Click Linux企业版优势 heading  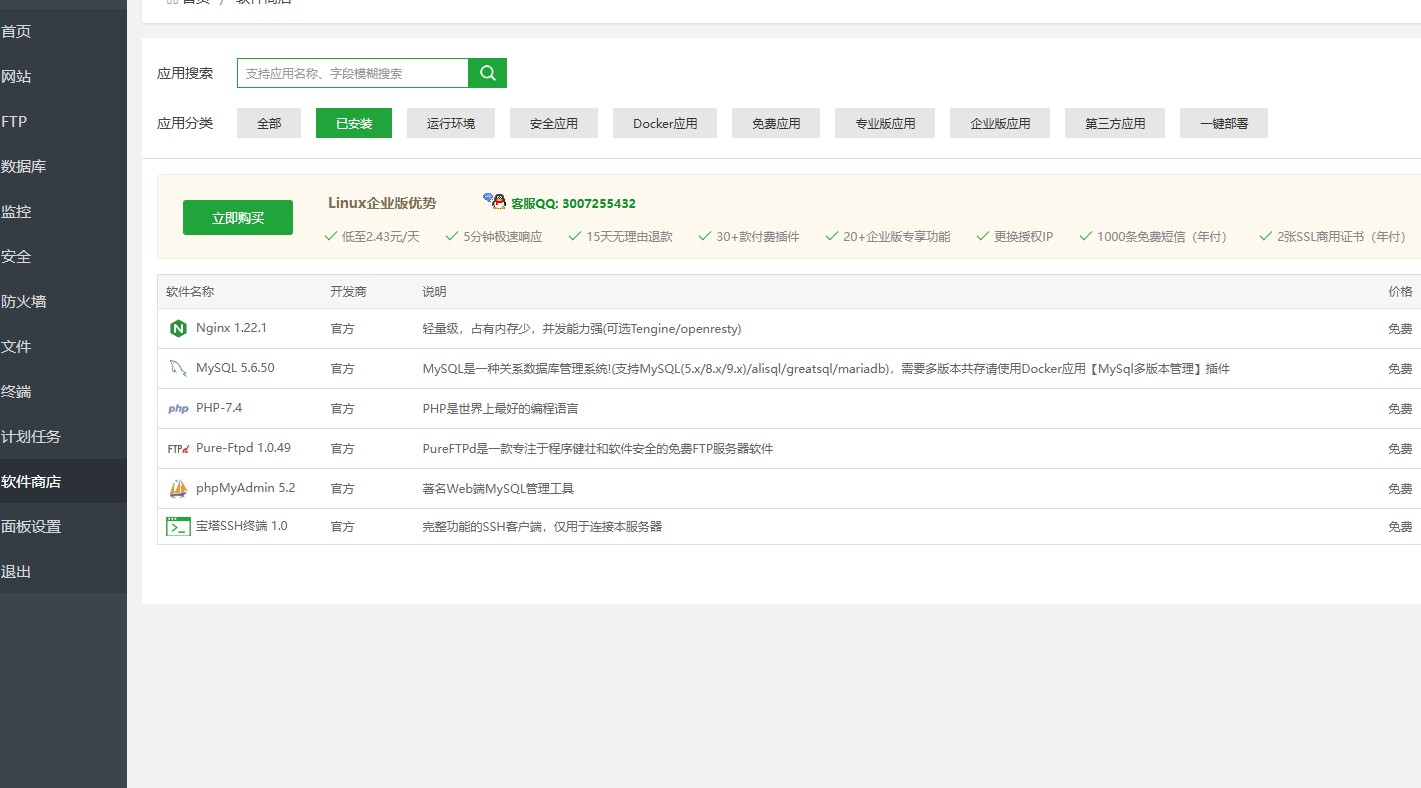pyautogui.click(x=382, y=203)
